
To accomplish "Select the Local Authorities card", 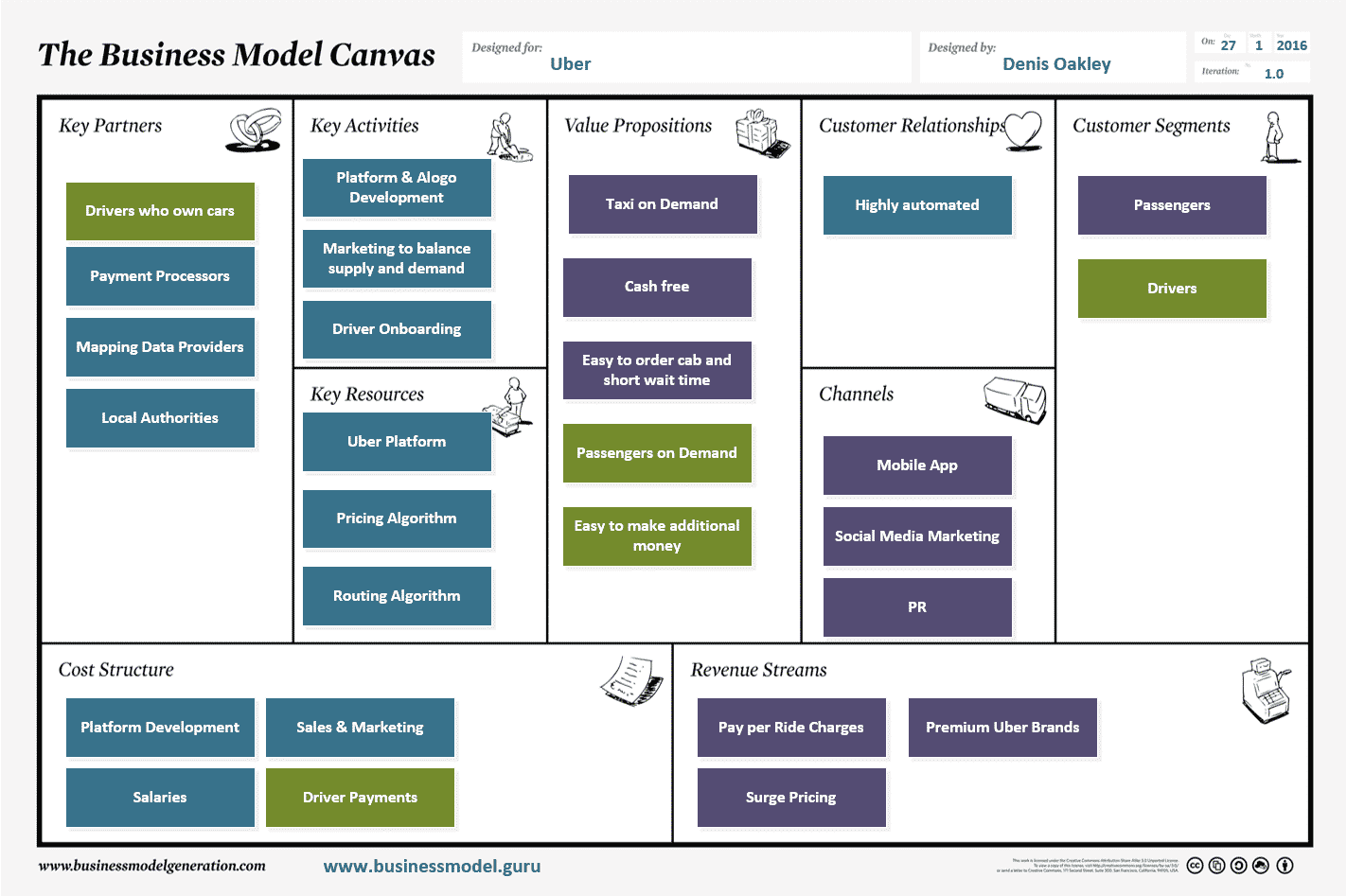I will pos(160,418).
